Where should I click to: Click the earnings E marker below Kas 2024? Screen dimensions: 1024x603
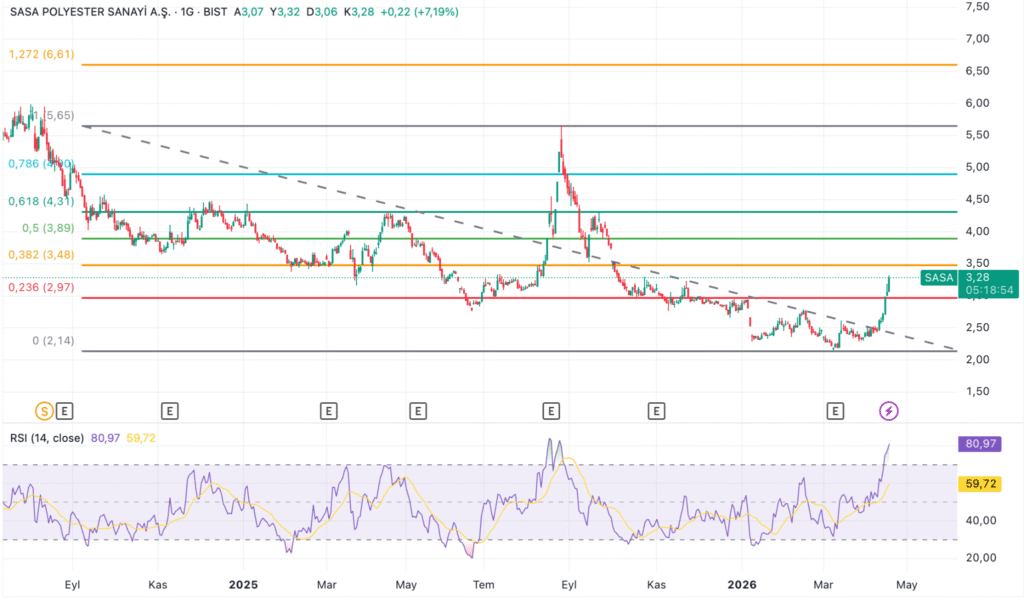(x=170, y=410)
